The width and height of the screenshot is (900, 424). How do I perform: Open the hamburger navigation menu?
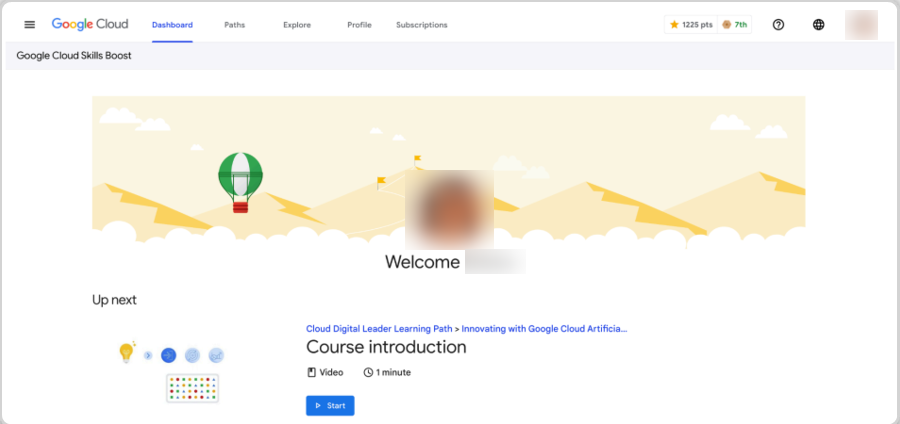click(x=30, y=25)
